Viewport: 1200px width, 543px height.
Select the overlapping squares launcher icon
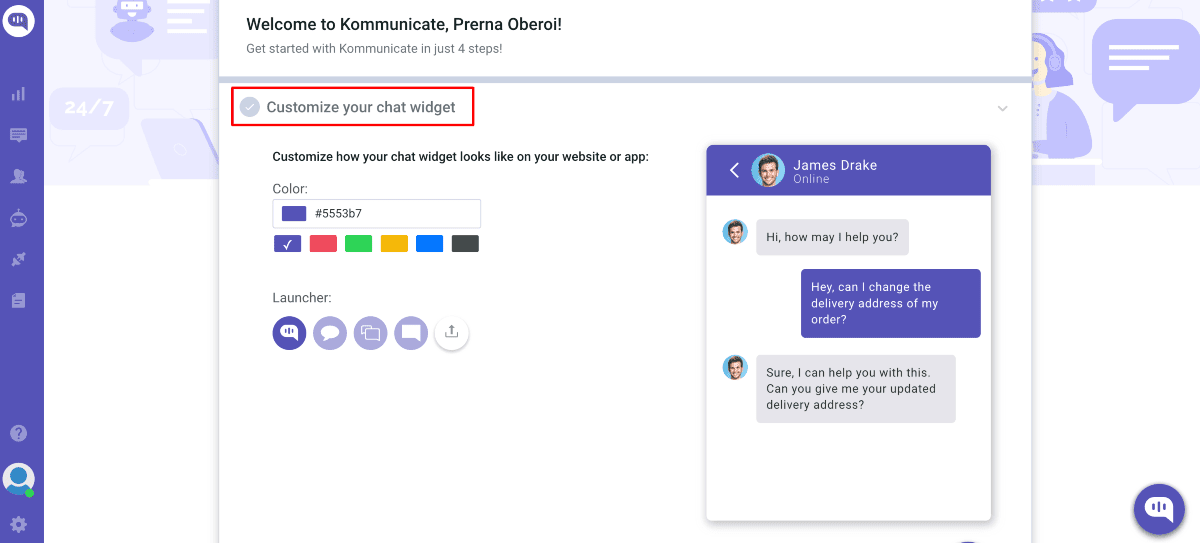point(370,332)
